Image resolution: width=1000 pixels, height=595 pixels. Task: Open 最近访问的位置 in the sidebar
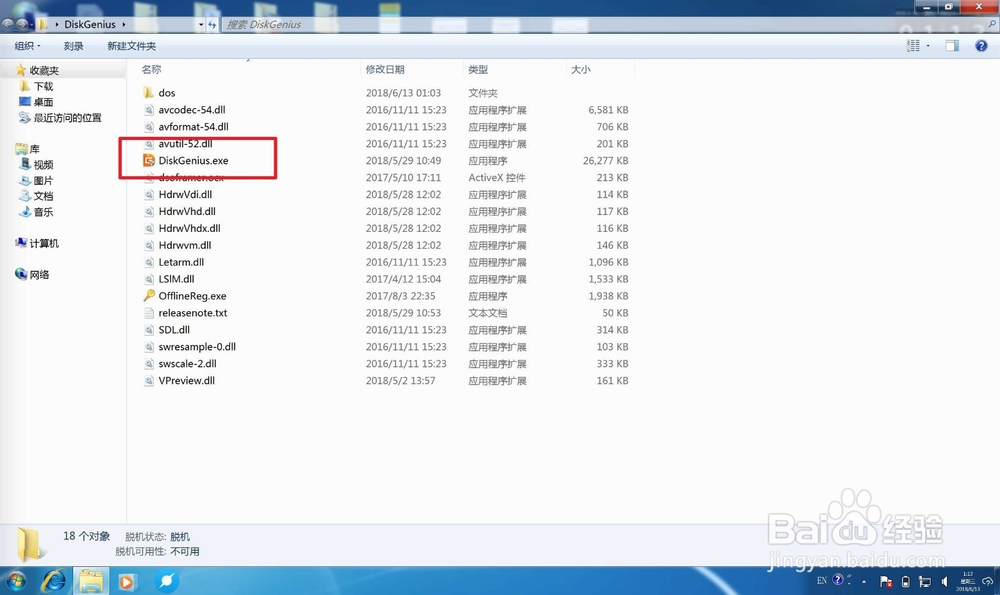click(67, 118)
